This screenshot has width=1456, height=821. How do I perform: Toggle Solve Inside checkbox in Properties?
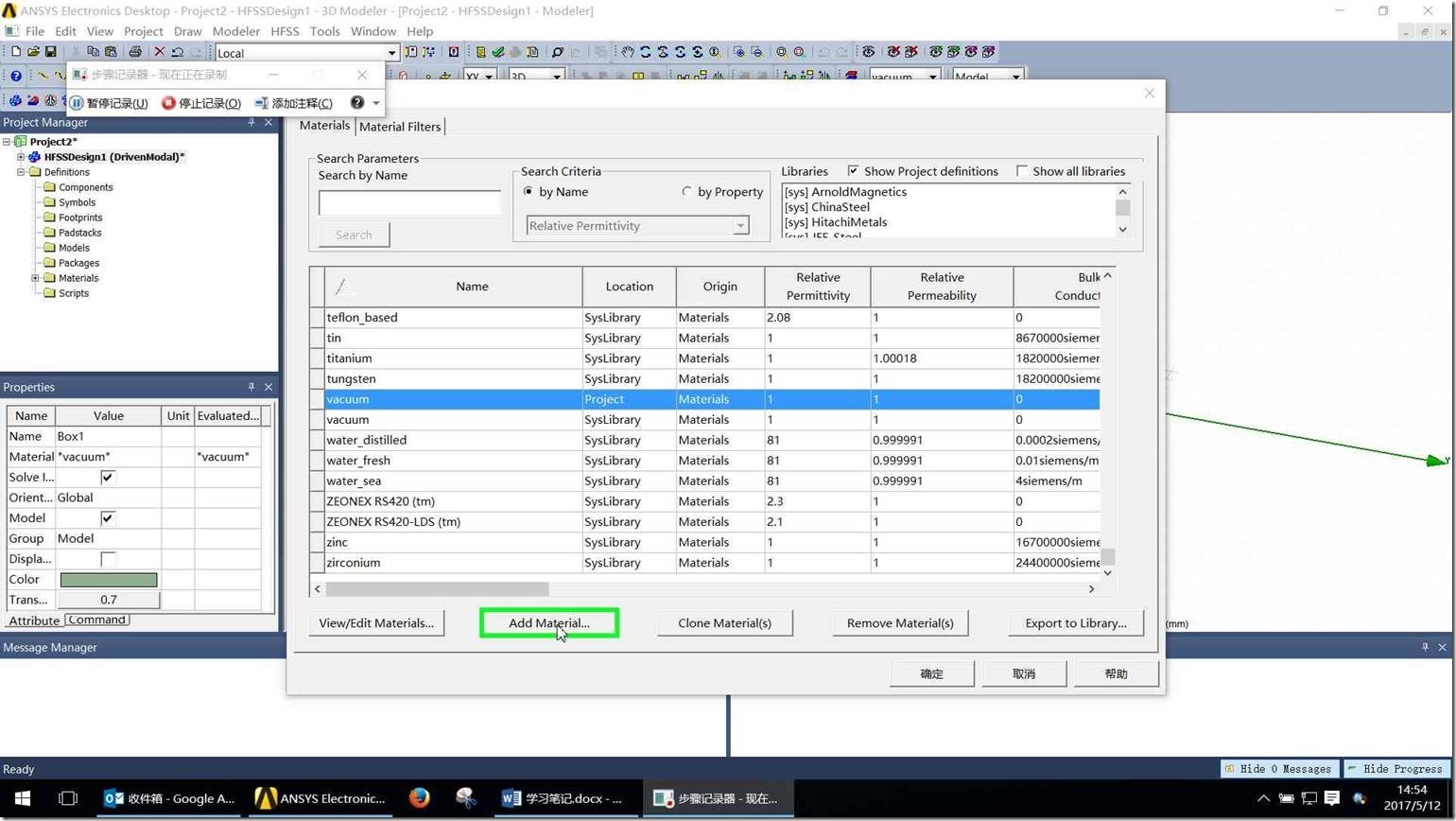tap(108, 477)
